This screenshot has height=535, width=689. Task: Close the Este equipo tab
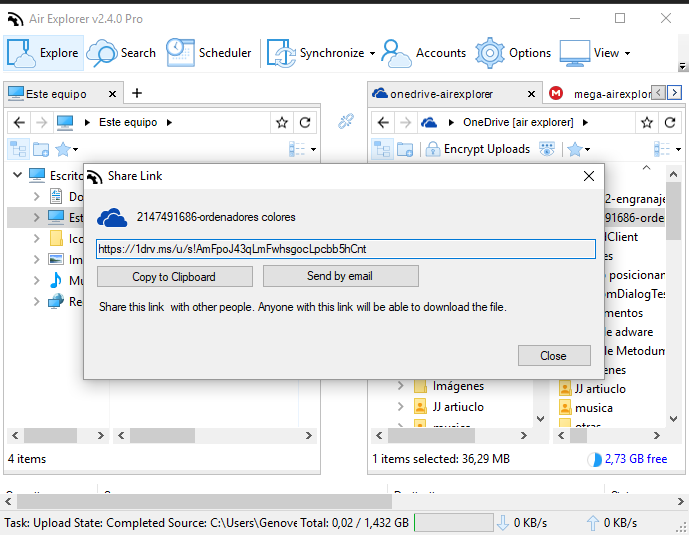tap(112, 94)
